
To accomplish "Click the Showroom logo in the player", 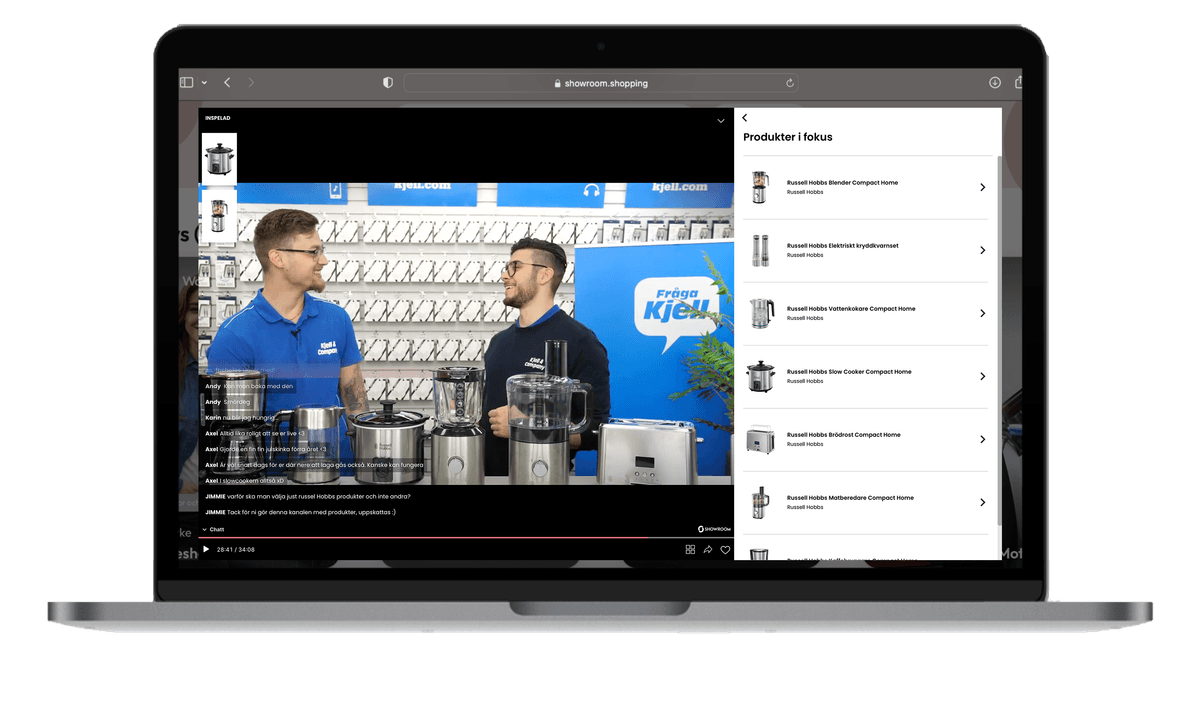I will tap(714, 529).
